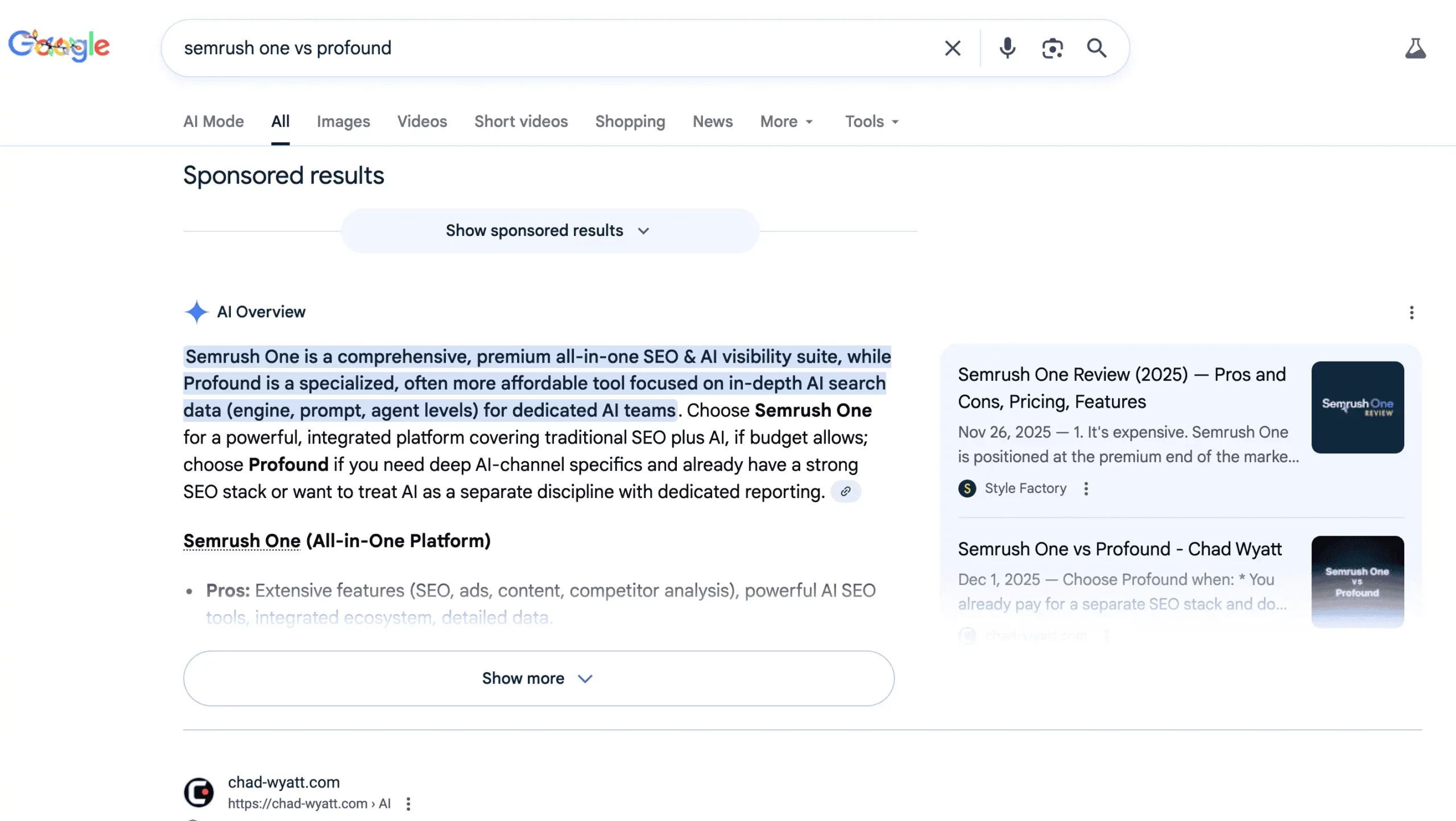Click the link chip after the AI summary
Image resolution: width=1456 pixels, height=821 pixels.
[x=846, y=491]
